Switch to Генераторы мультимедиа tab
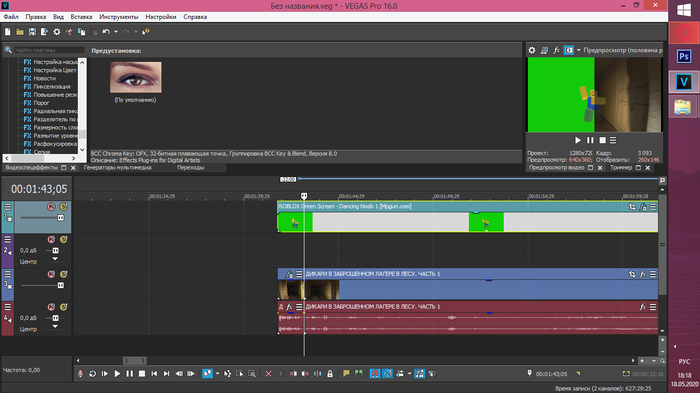 118,168
